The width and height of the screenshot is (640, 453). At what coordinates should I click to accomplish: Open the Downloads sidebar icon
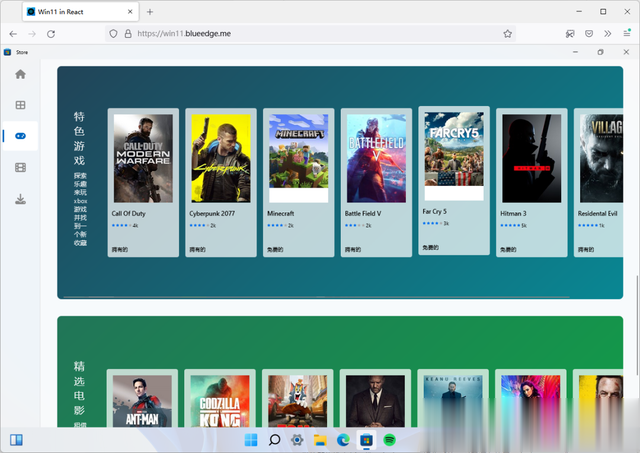point(20,199)
